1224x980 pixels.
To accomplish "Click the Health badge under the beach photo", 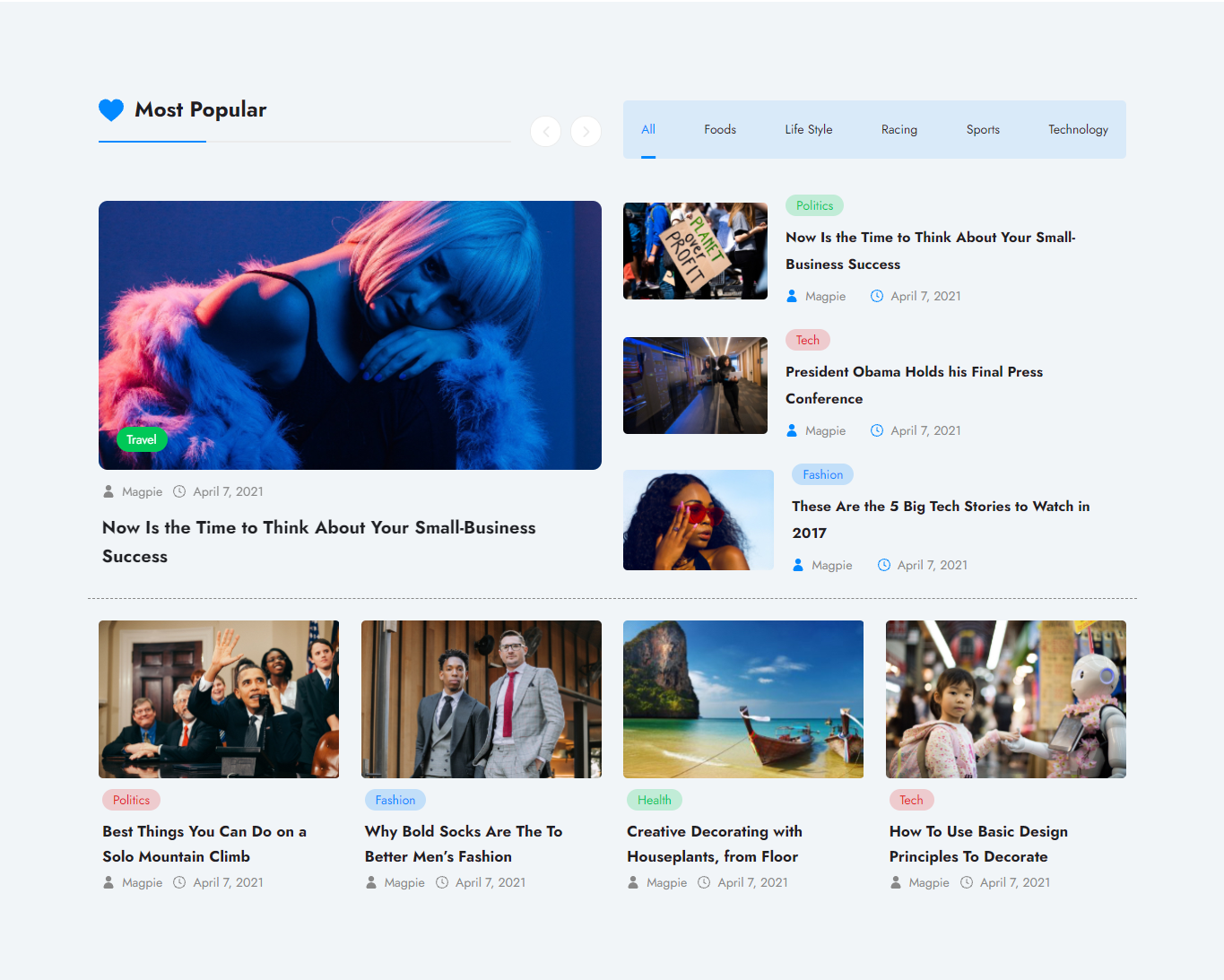I will coord(654,799).
